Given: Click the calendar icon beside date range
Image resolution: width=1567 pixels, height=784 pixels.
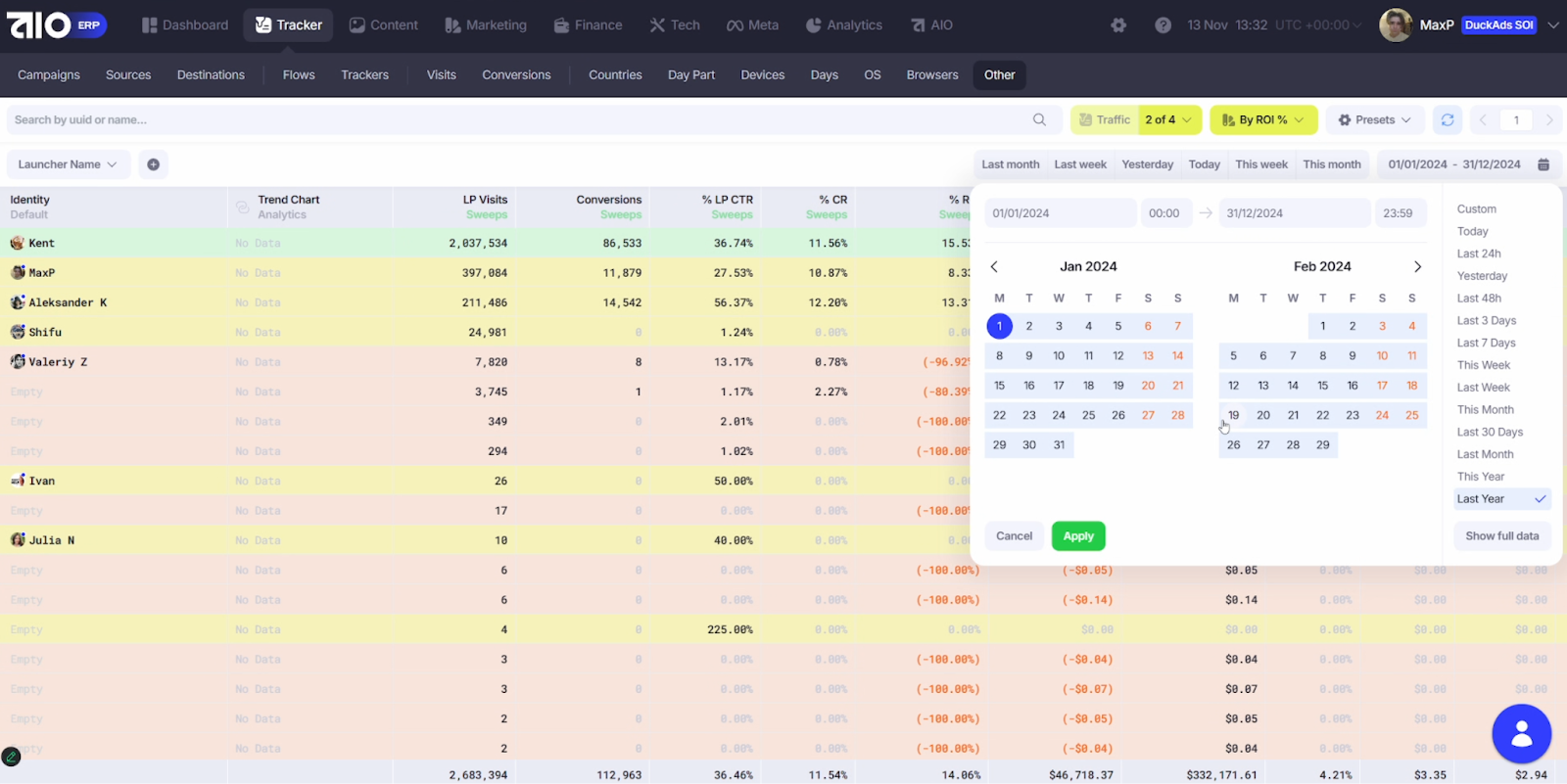Looking at the screenshot, I should coord(1543,164).
